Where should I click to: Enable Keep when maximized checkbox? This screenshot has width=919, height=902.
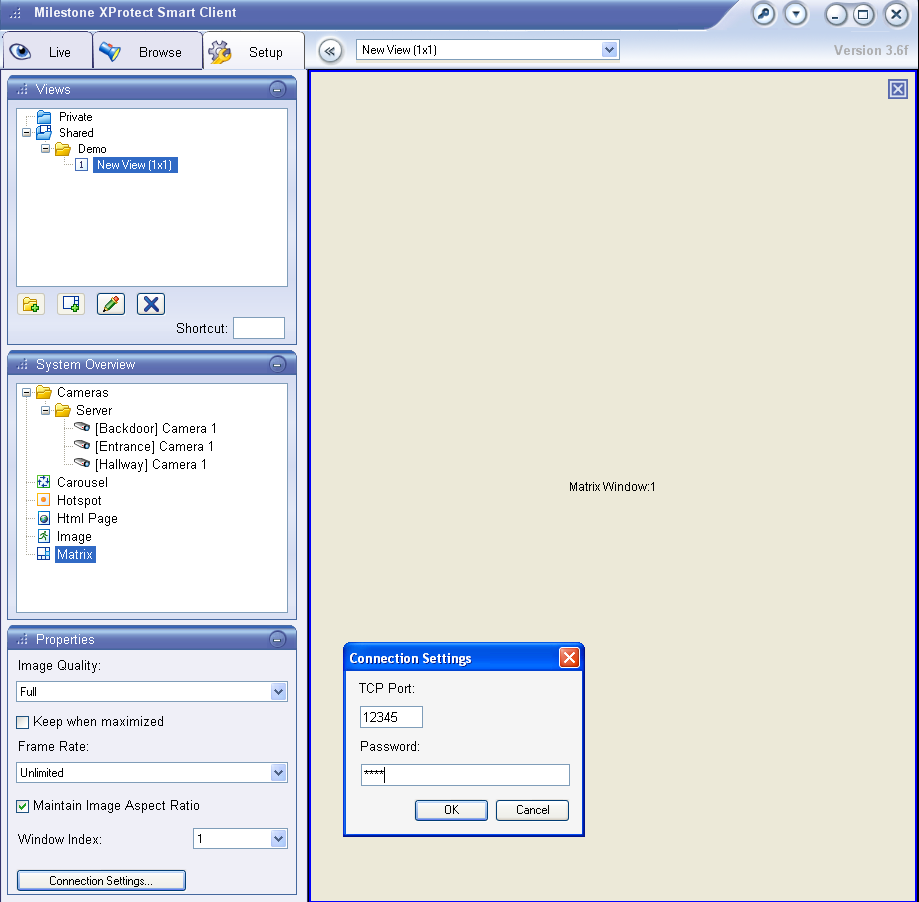point(22,722)
